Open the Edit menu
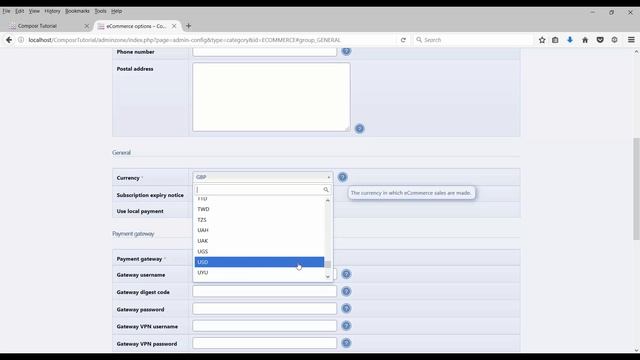640x360 pixels. [20, 11]
